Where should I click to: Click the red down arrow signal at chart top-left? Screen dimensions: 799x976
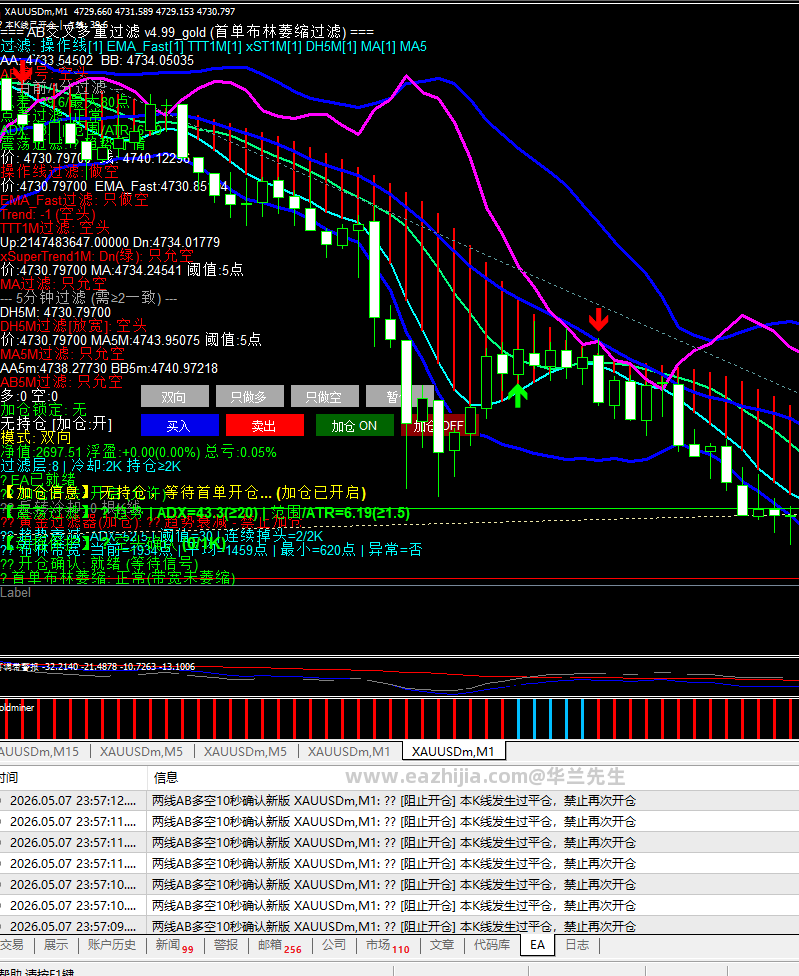click(23, 72)
